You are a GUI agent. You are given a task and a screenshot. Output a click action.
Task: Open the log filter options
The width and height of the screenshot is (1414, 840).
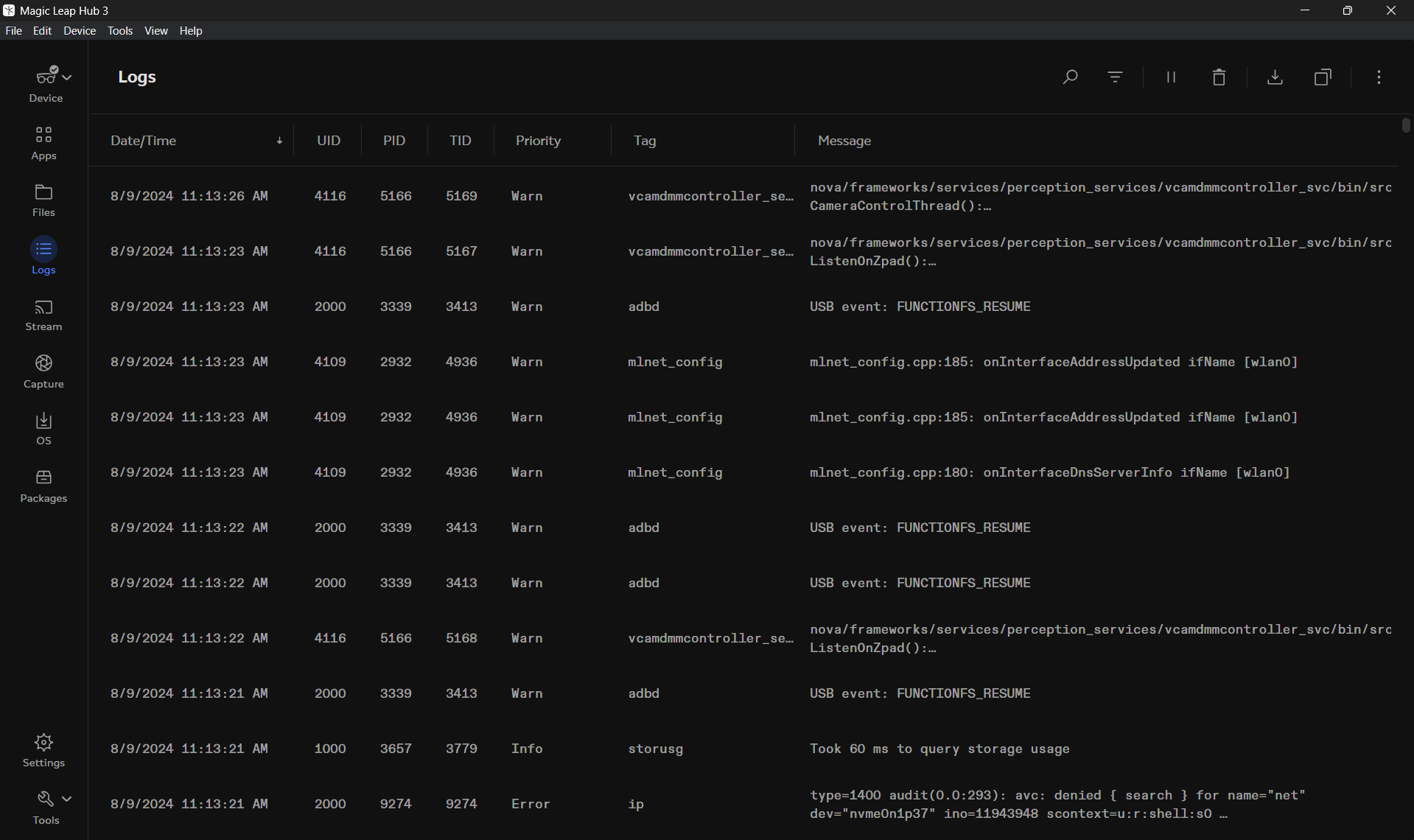(1114, 77)
